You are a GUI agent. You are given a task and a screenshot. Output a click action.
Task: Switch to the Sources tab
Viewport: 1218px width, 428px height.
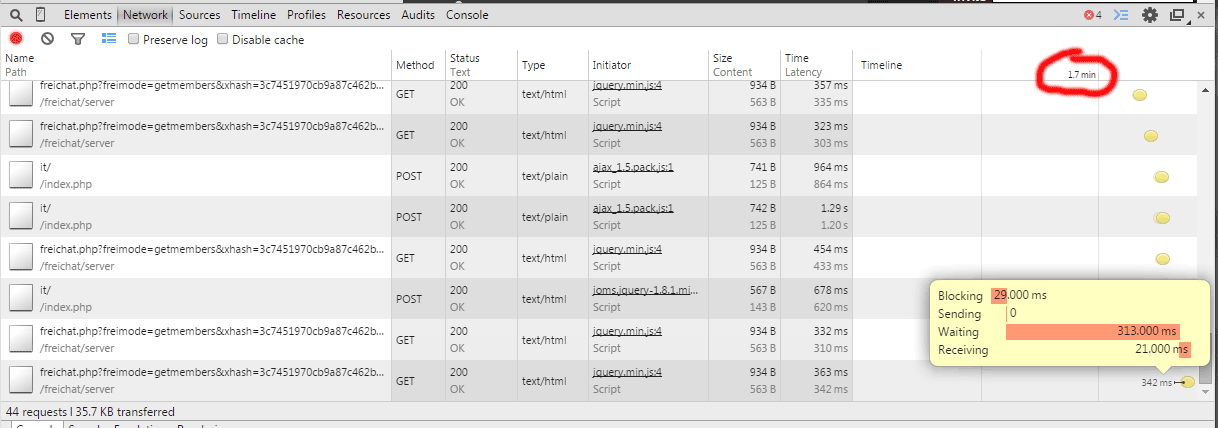(200, 15)
